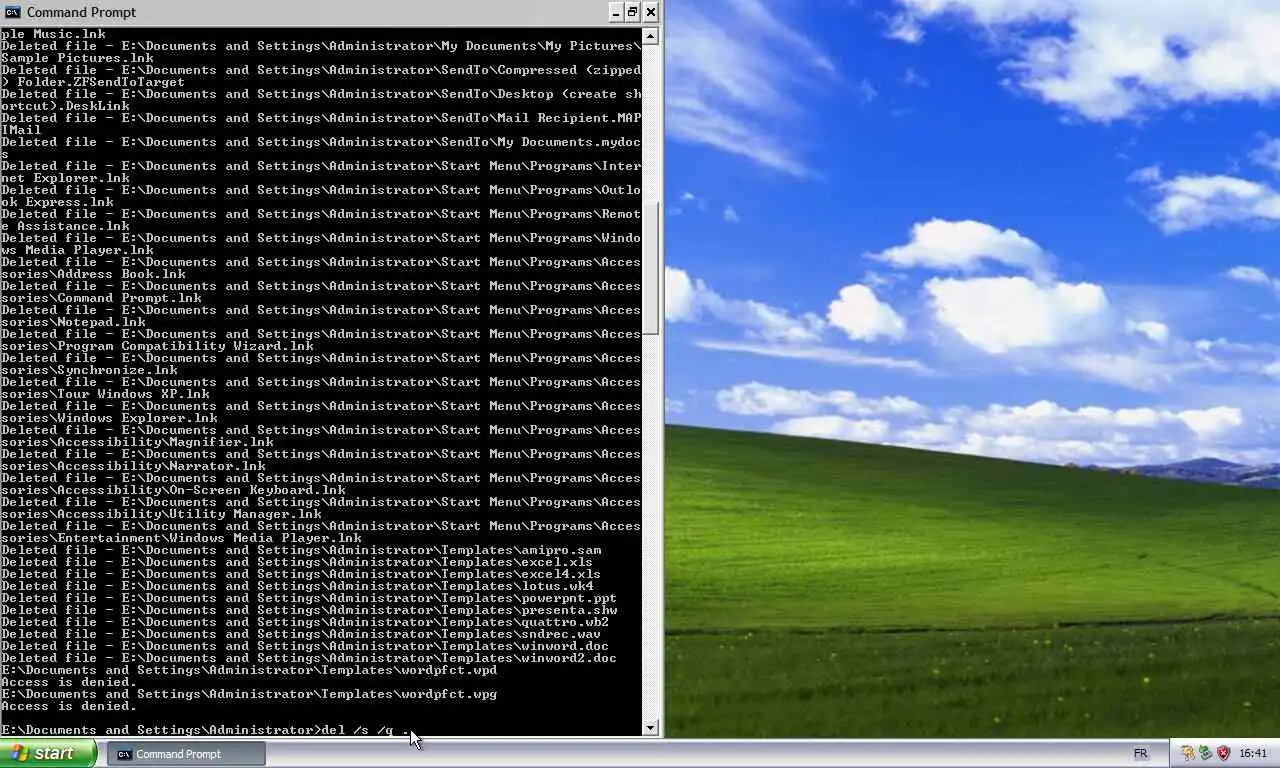This screenshot has height=768, width=1280.
Task: Click the deleted winword2.doc line
Action: [309, 658]
